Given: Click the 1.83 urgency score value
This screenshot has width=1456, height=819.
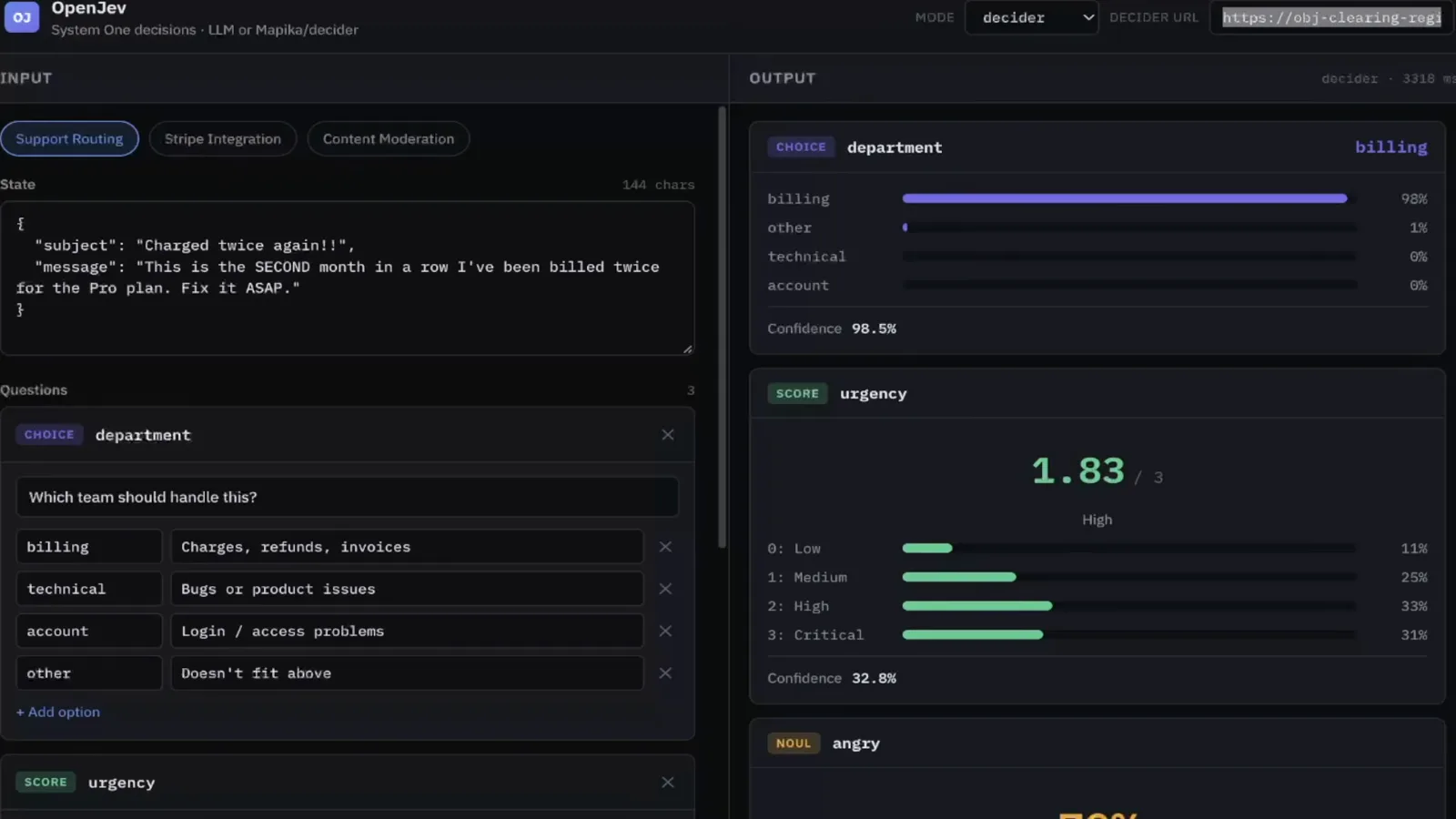Looking at the screenshot, I should click(x=1078, y=471).
